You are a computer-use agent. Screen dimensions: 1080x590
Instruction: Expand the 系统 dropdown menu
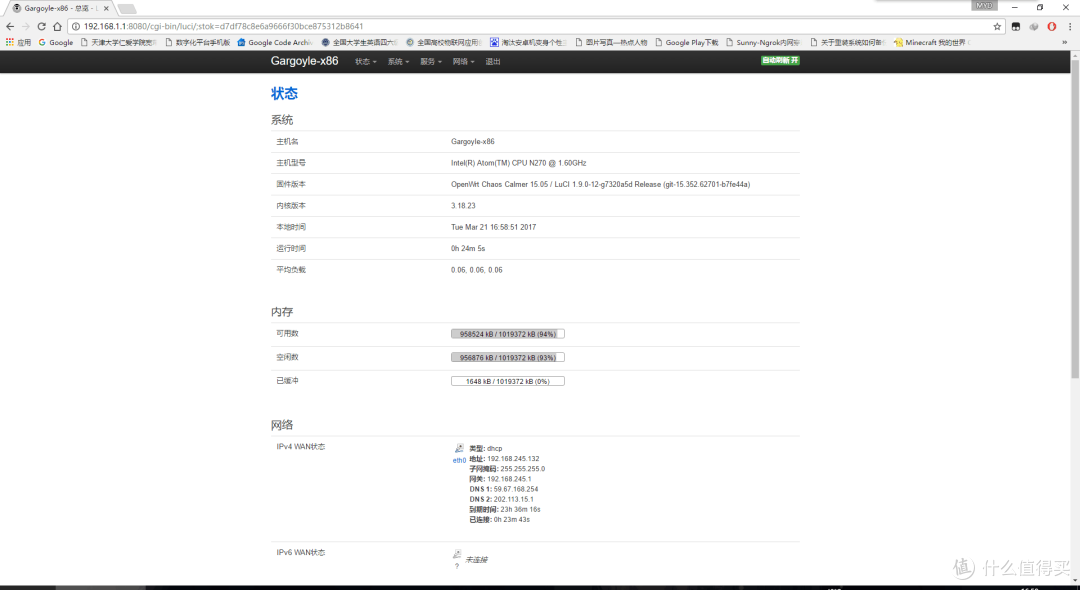[x=399, y=62]
